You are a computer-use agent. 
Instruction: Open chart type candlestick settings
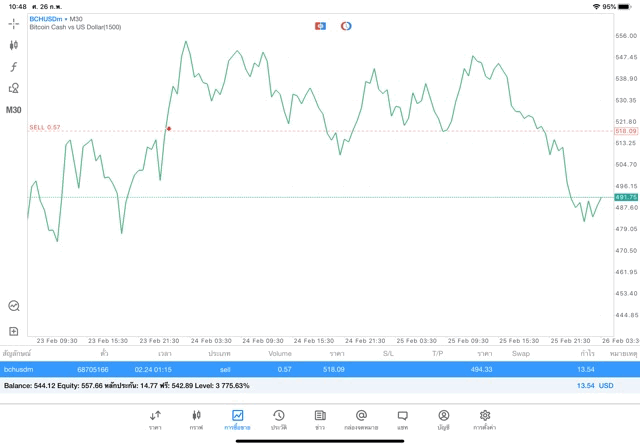(14, 45)
